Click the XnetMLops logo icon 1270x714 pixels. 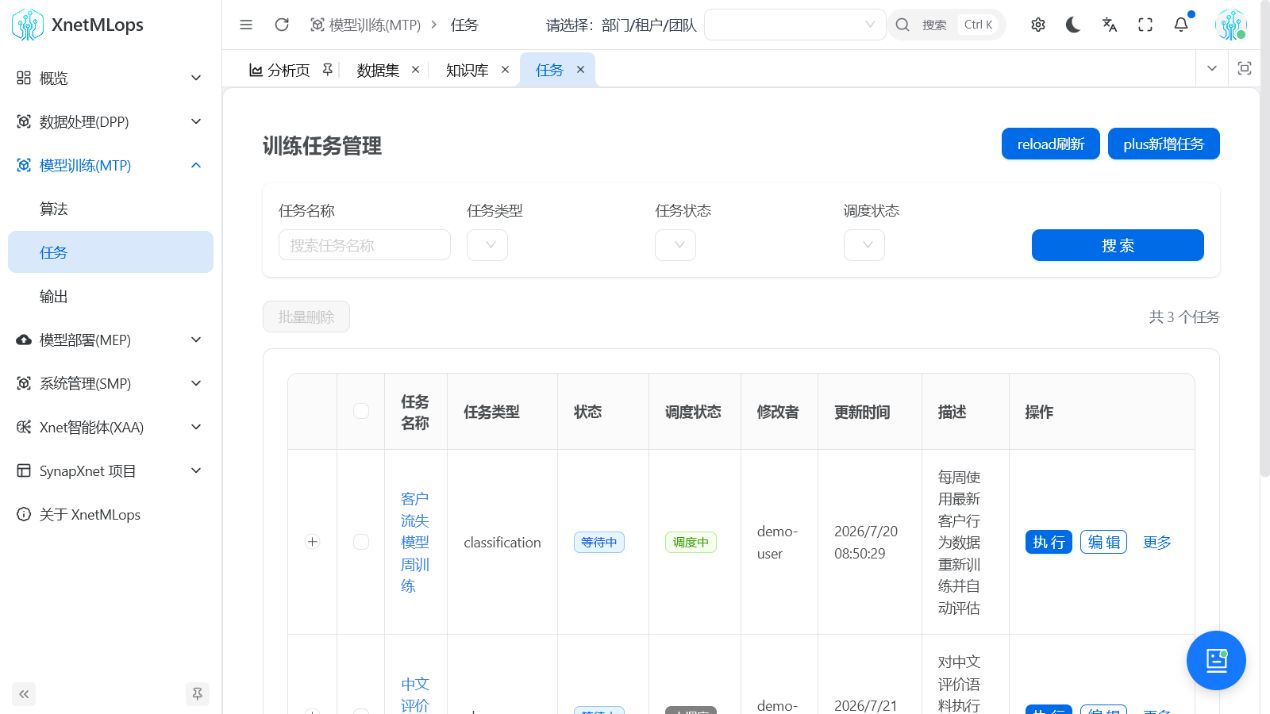pyautogui.click(x=28, y=25)
